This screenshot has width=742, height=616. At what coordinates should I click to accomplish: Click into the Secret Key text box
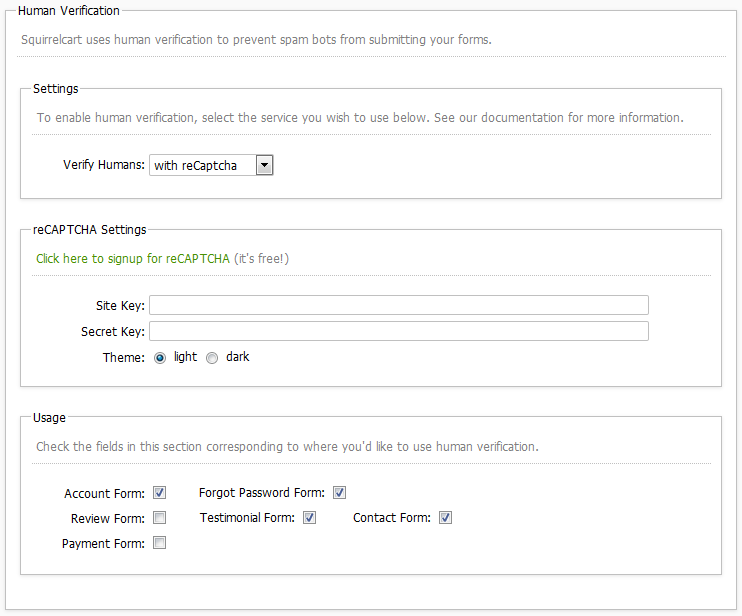398,331
